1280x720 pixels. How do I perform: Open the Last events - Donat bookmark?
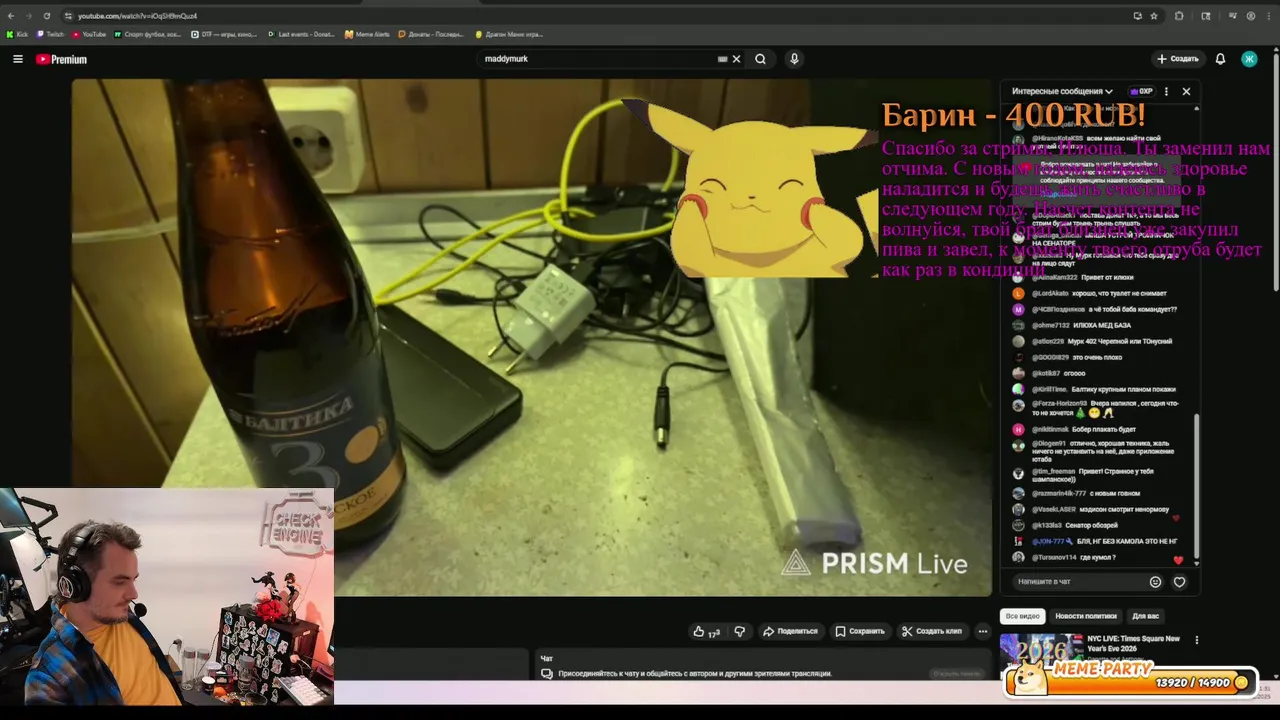(301, 34)
